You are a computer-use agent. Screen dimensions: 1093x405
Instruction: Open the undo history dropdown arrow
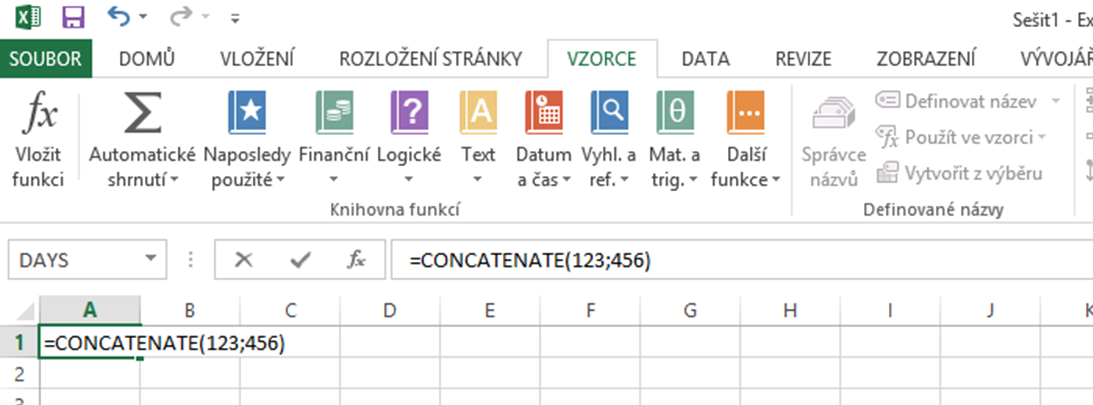143,17
